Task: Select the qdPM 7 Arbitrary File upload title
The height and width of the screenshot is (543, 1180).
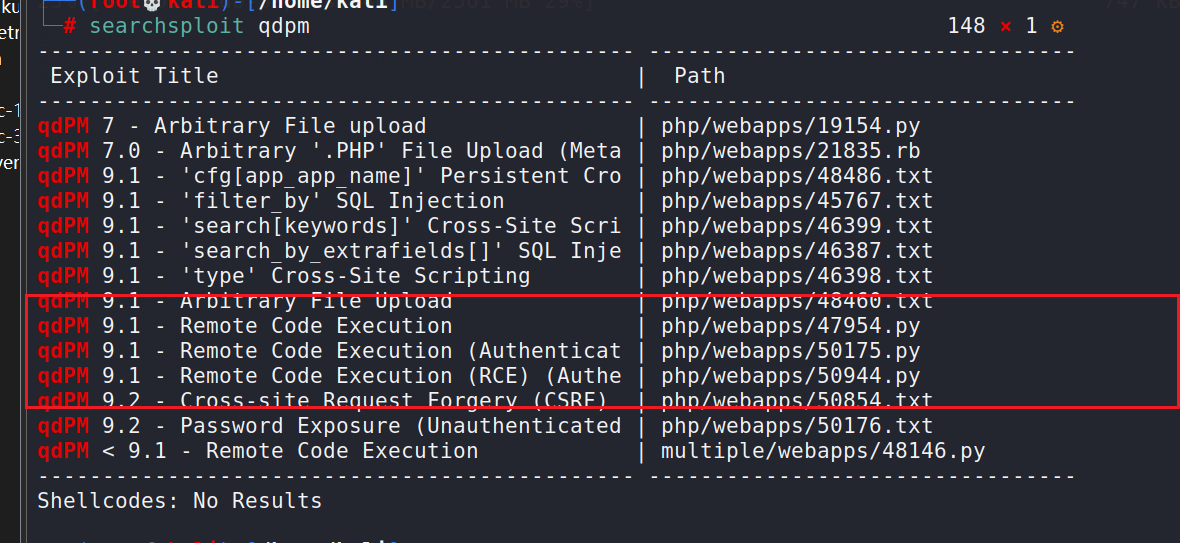Action: (x=232, y=126)
